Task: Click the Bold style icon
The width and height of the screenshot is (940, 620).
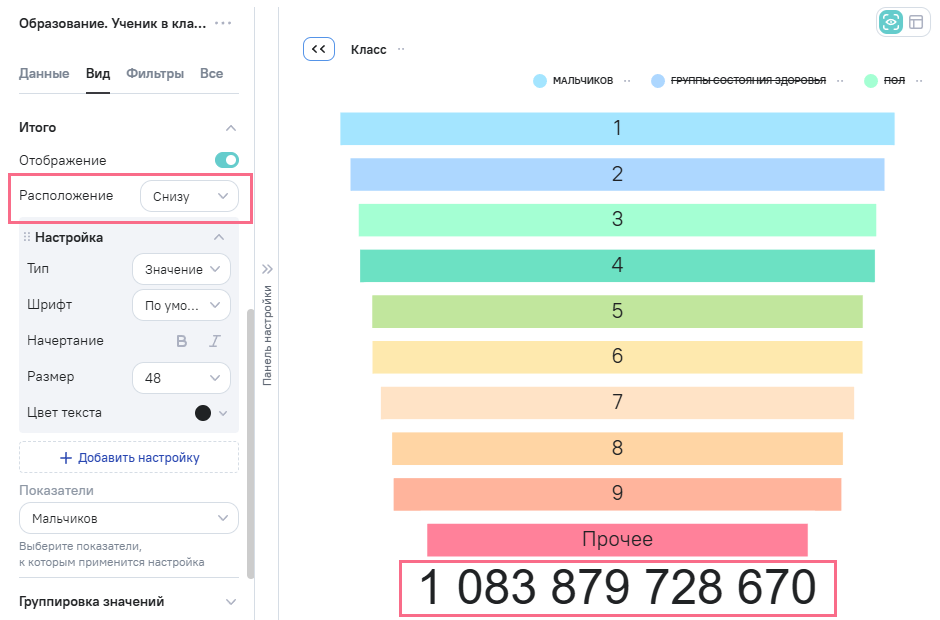Action: (x=182, y=341)
